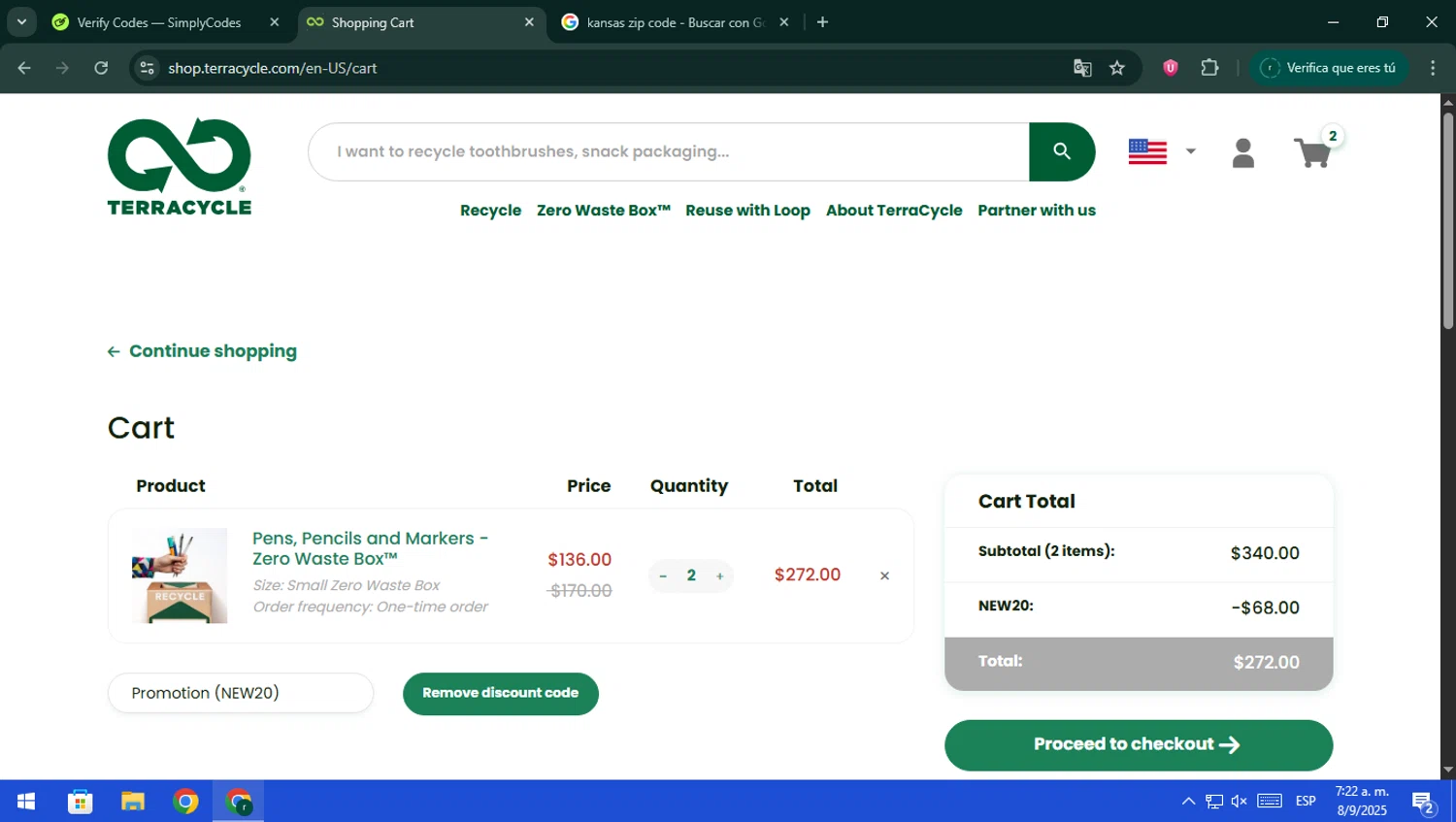Open the Windows Start menu
This screenshot has width=1456, height=822.
(26, 802)
